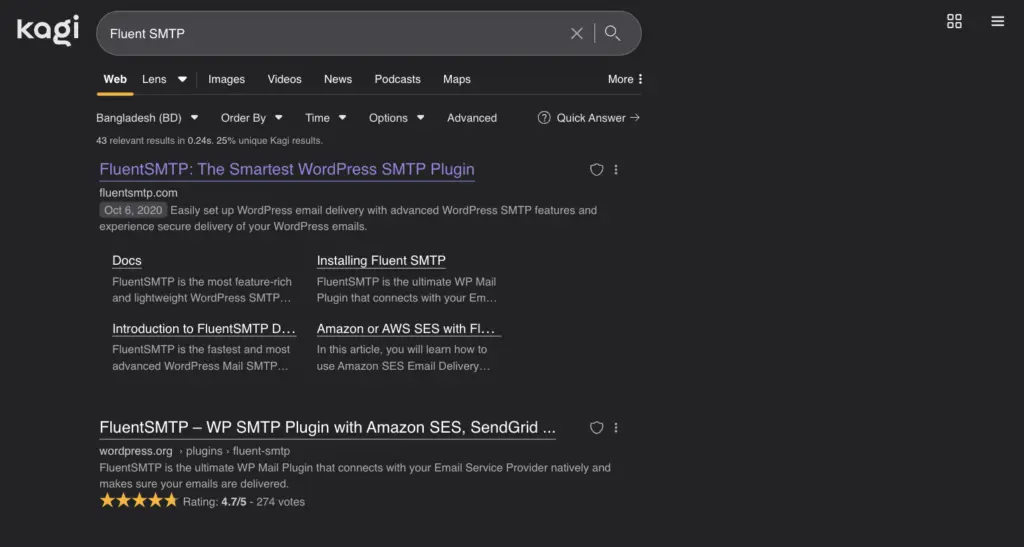The height and width of the screenshot is (547, 1024).
Task: Click the Quick Answer button
Action: coord(588,117)
